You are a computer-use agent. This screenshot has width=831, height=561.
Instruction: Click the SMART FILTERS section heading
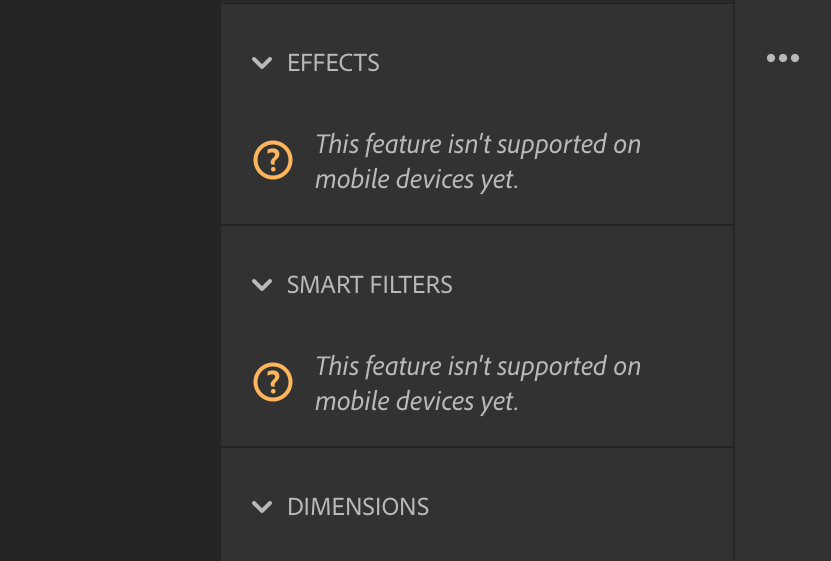pos(369,285)
